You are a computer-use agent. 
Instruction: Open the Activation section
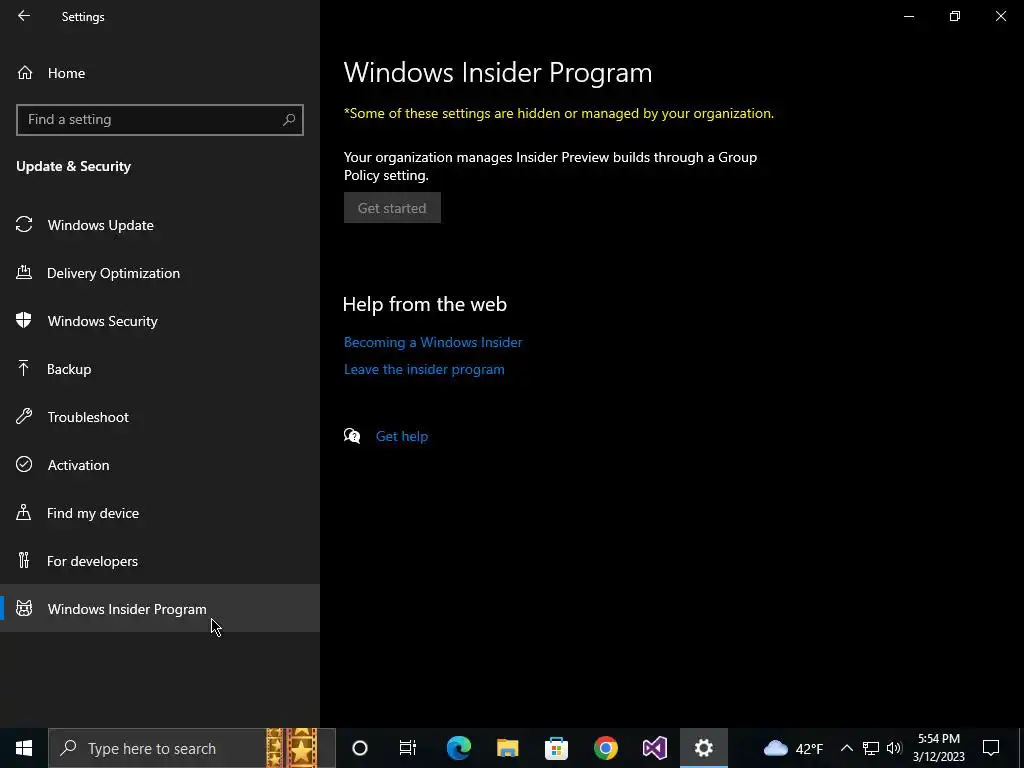coord(160,465)
